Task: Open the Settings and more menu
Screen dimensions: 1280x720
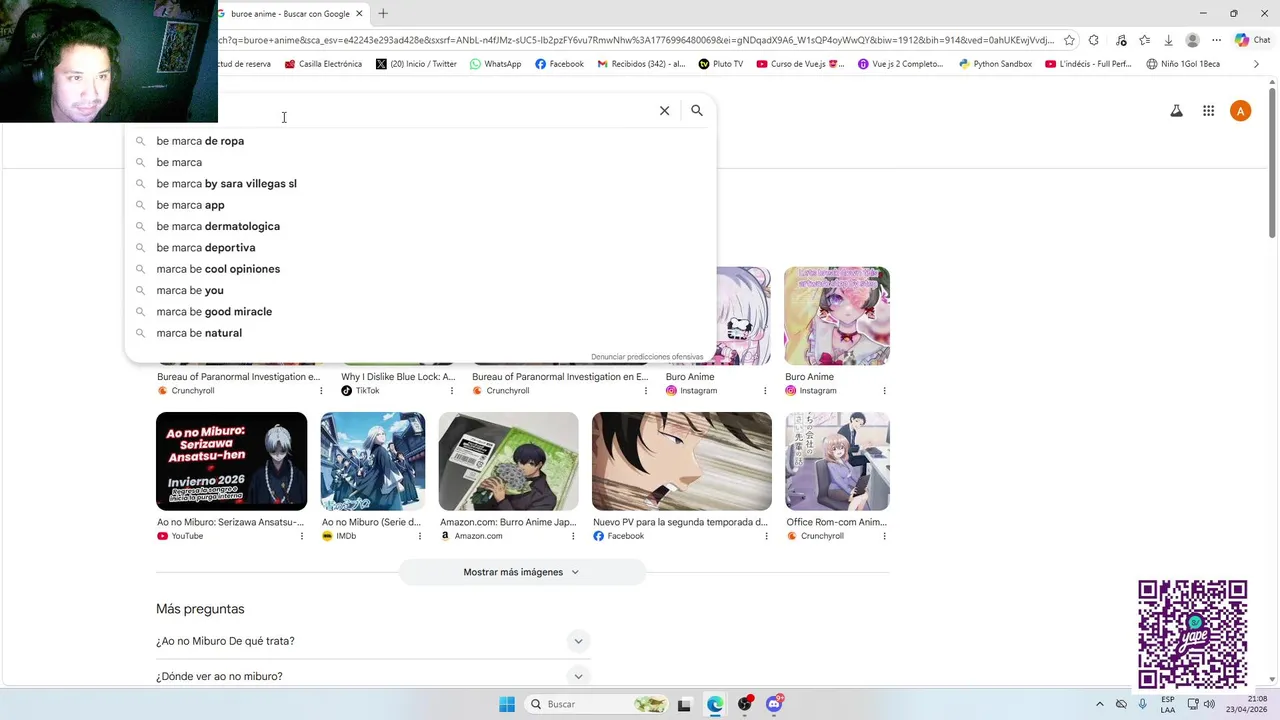Action: 1216,40
